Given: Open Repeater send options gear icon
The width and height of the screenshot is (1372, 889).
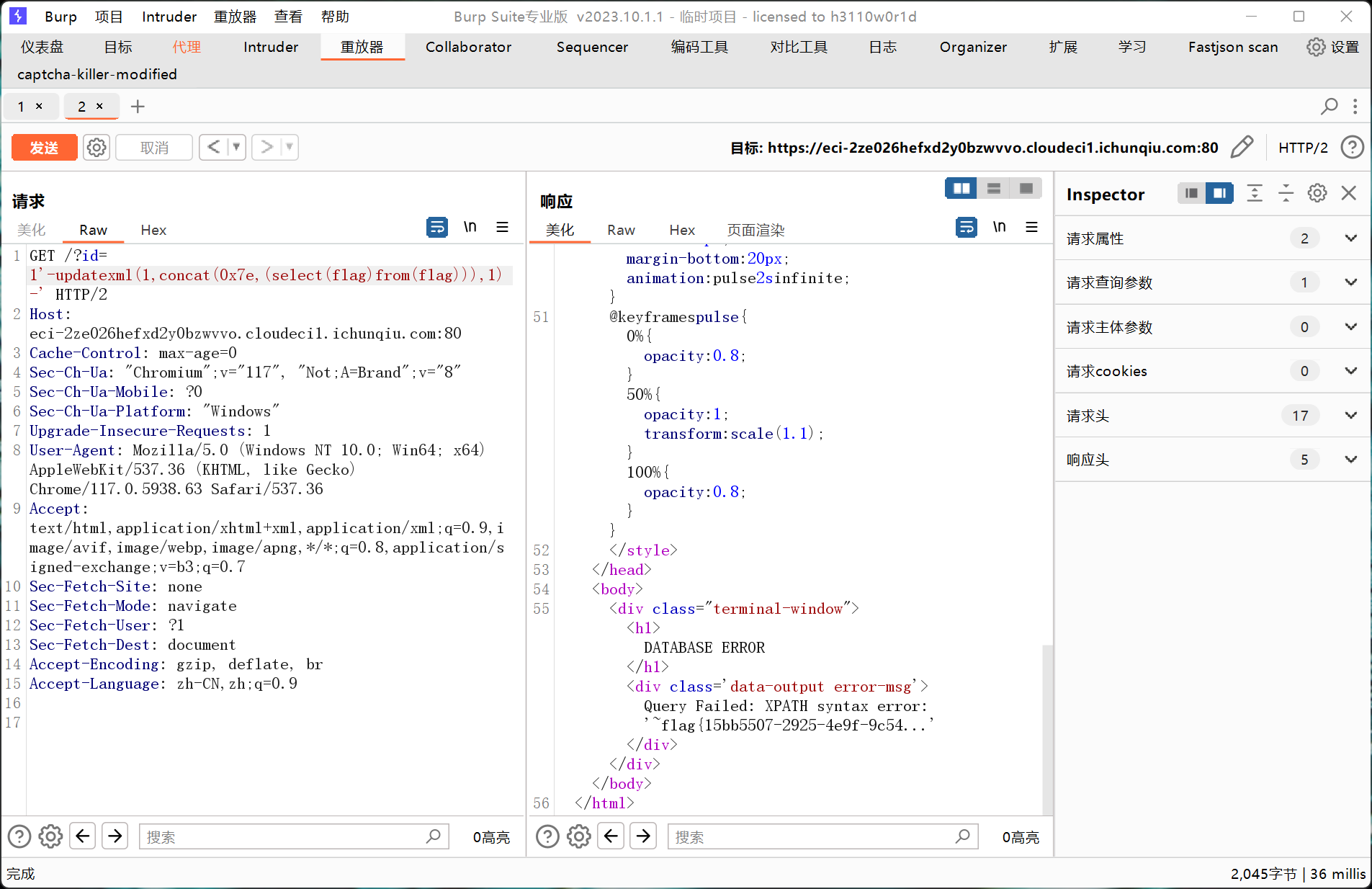Looking at the screenshot, I should pos(97,148).
